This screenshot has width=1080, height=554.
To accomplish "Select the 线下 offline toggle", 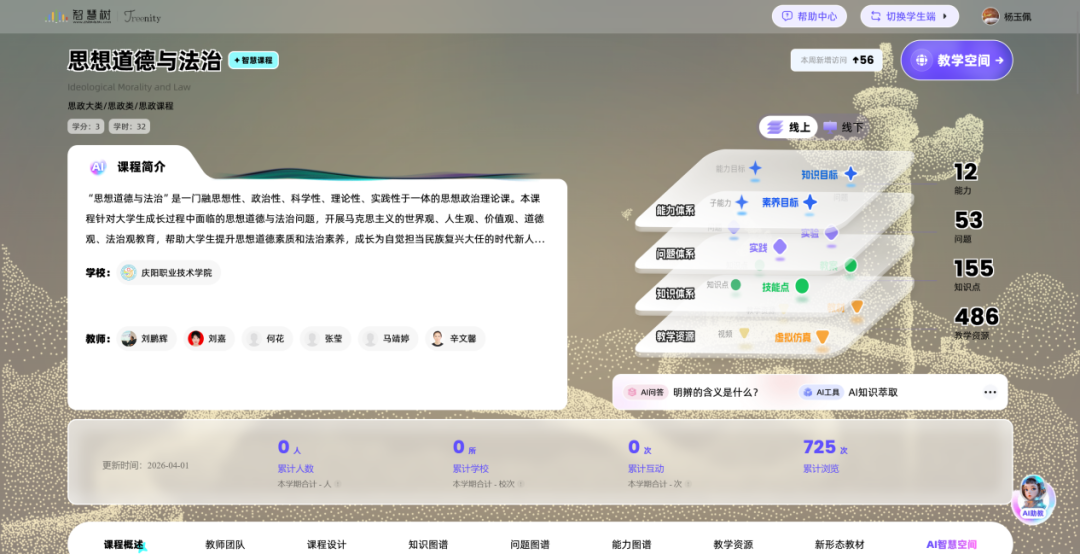I will point(843,127).
